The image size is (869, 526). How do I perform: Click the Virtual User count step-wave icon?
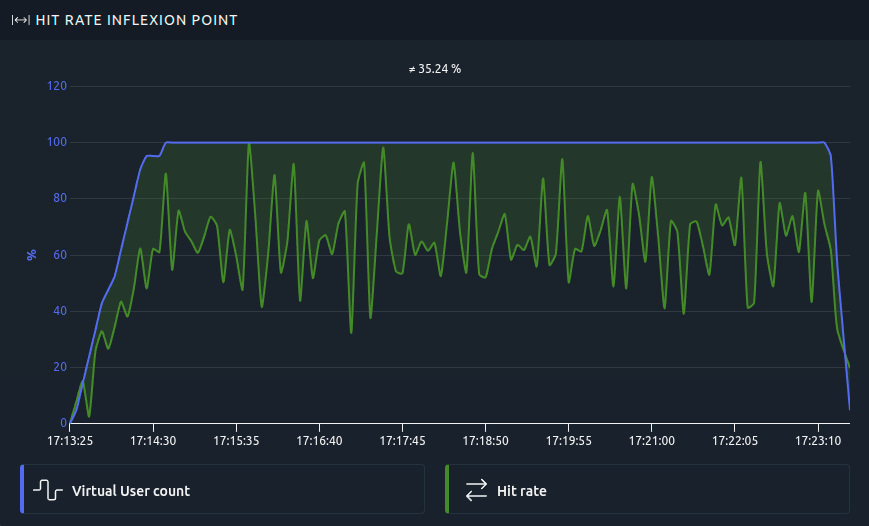pyautogui.click(x=48, y=490)
